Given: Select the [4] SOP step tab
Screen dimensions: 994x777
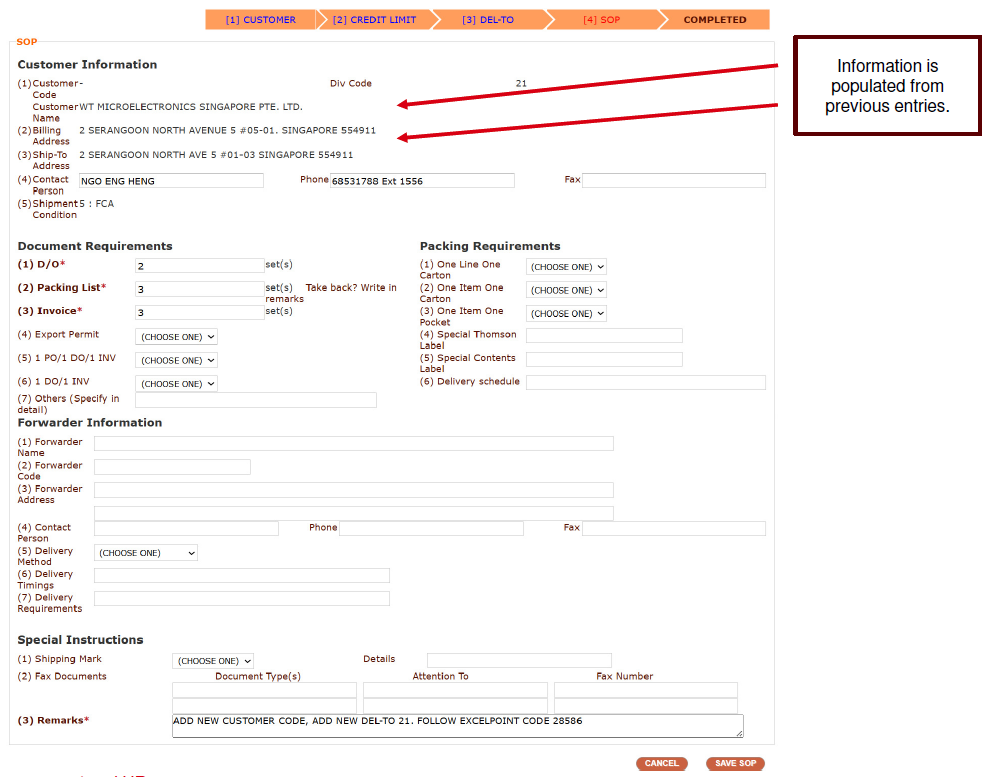Looking at the screenshot, I should click(x=602, y=20).
